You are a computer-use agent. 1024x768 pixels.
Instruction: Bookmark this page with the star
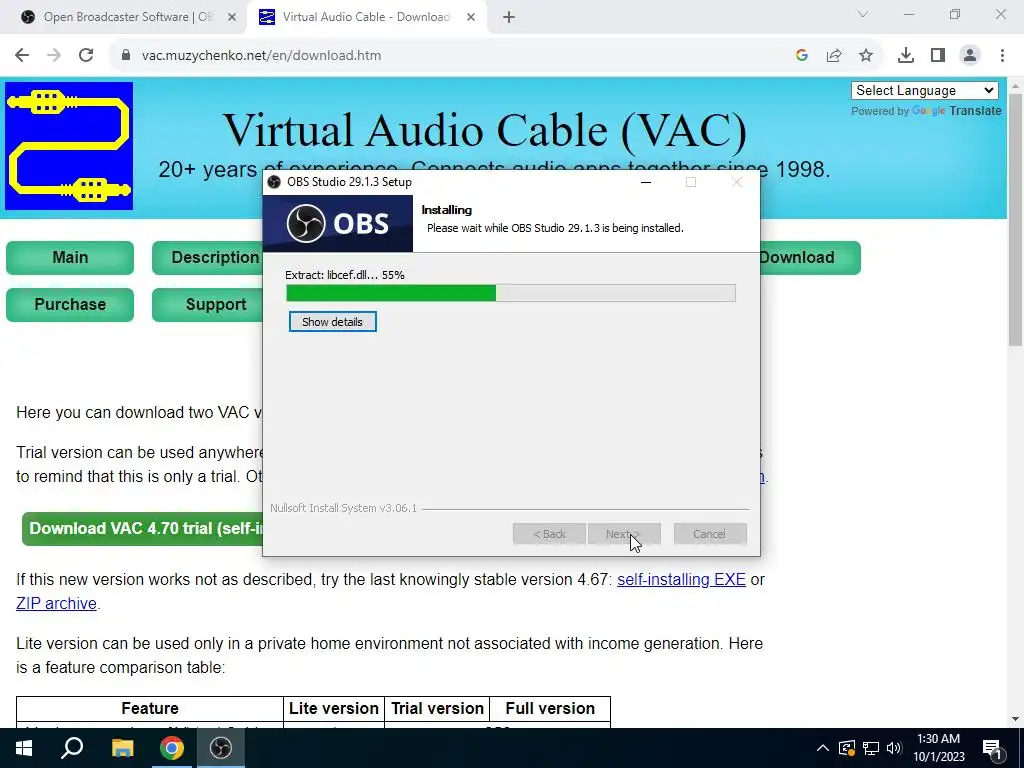point(866,56)
